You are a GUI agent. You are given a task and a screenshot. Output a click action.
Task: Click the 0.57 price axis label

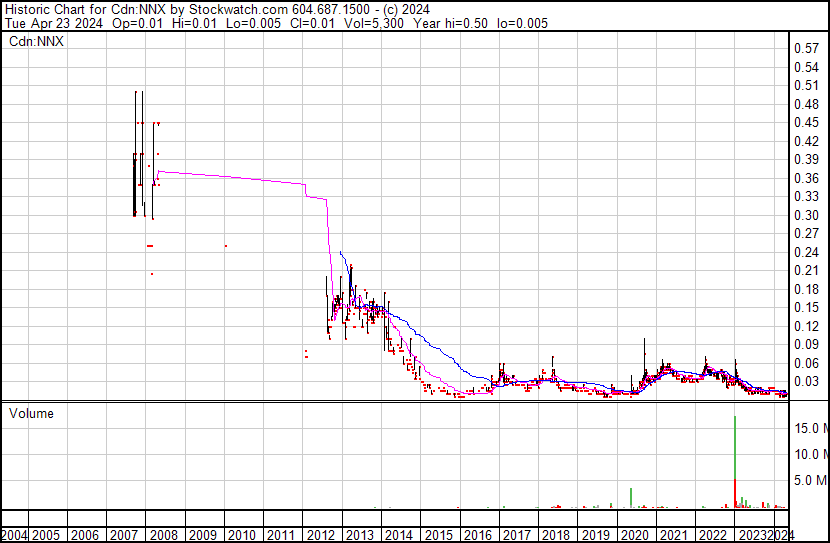coord(806,48)
